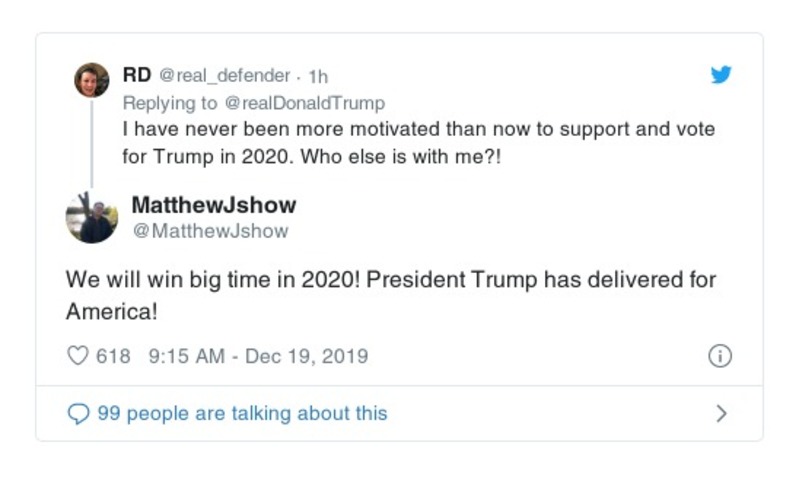Click RD's tweet text about voting in 2020
Viewport: 799px width, 490px height.
click(x=418, y=143)
